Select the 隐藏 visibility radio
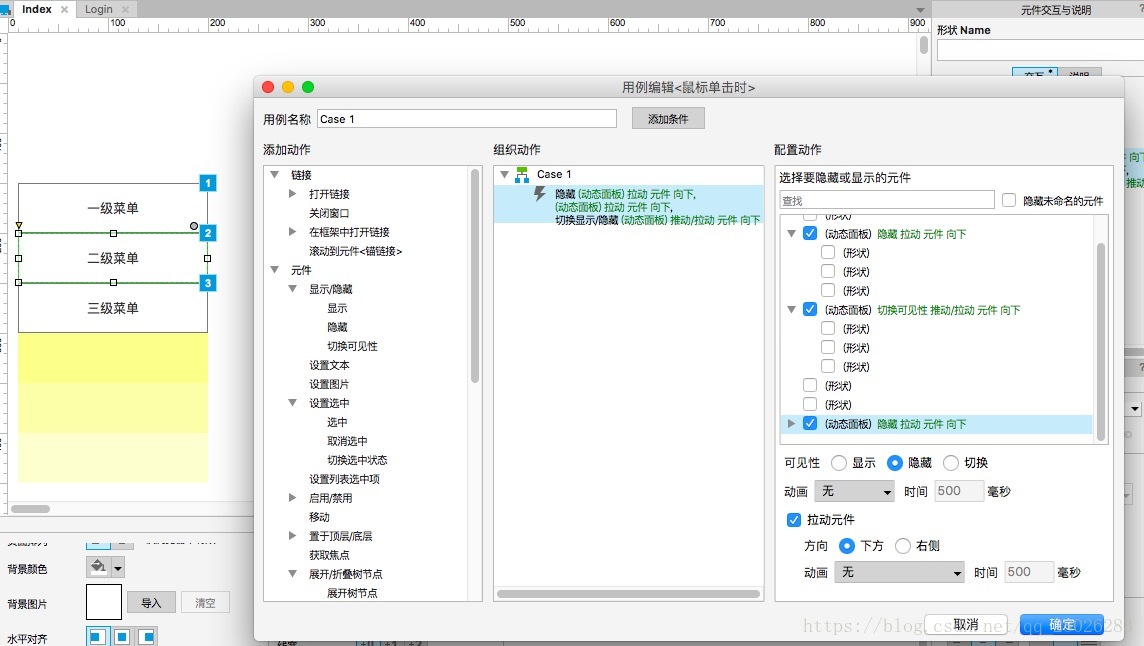 [x=894, y=463]
